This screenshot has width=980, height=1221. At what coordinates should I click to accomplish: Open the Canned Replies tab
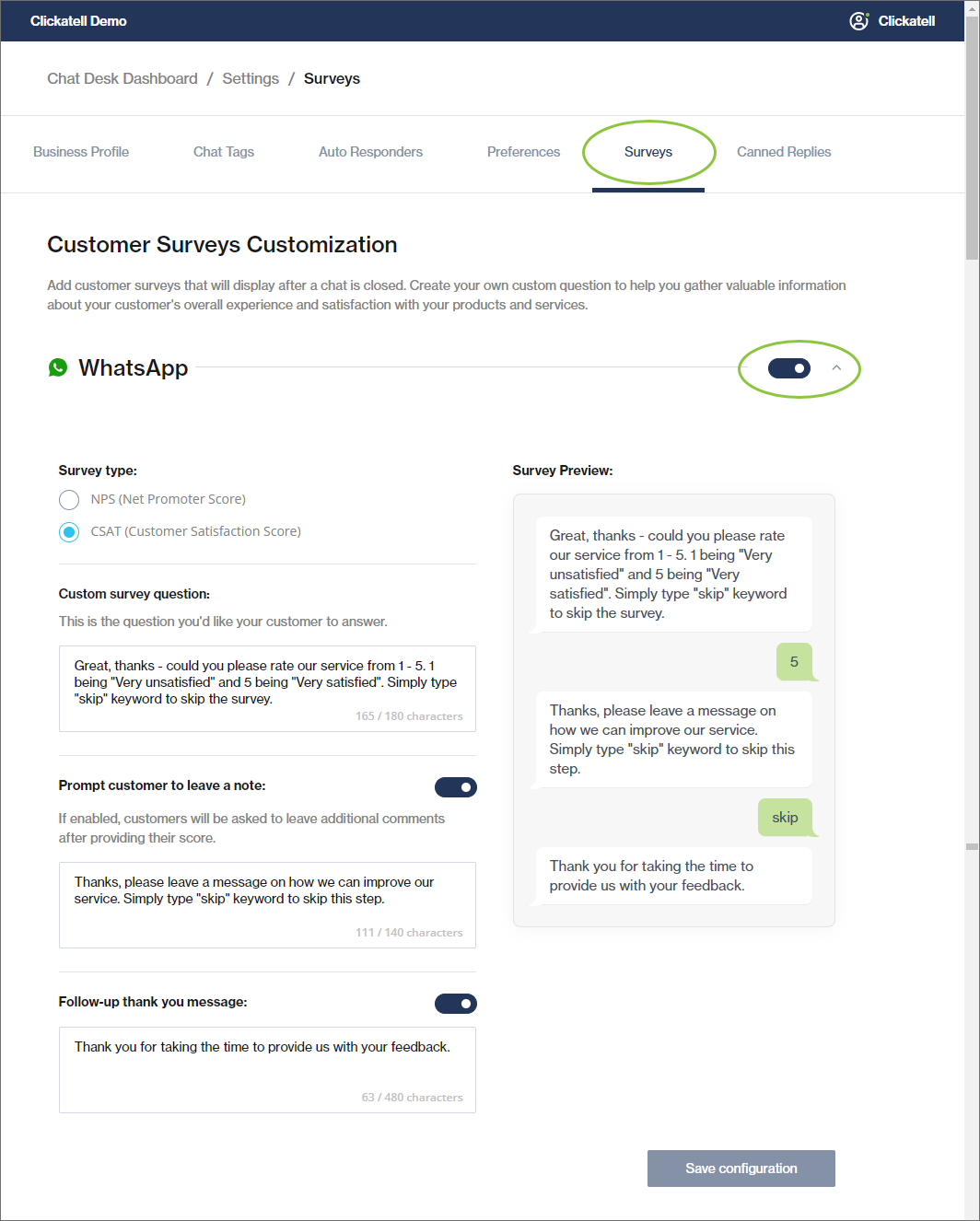pos(784,152)
